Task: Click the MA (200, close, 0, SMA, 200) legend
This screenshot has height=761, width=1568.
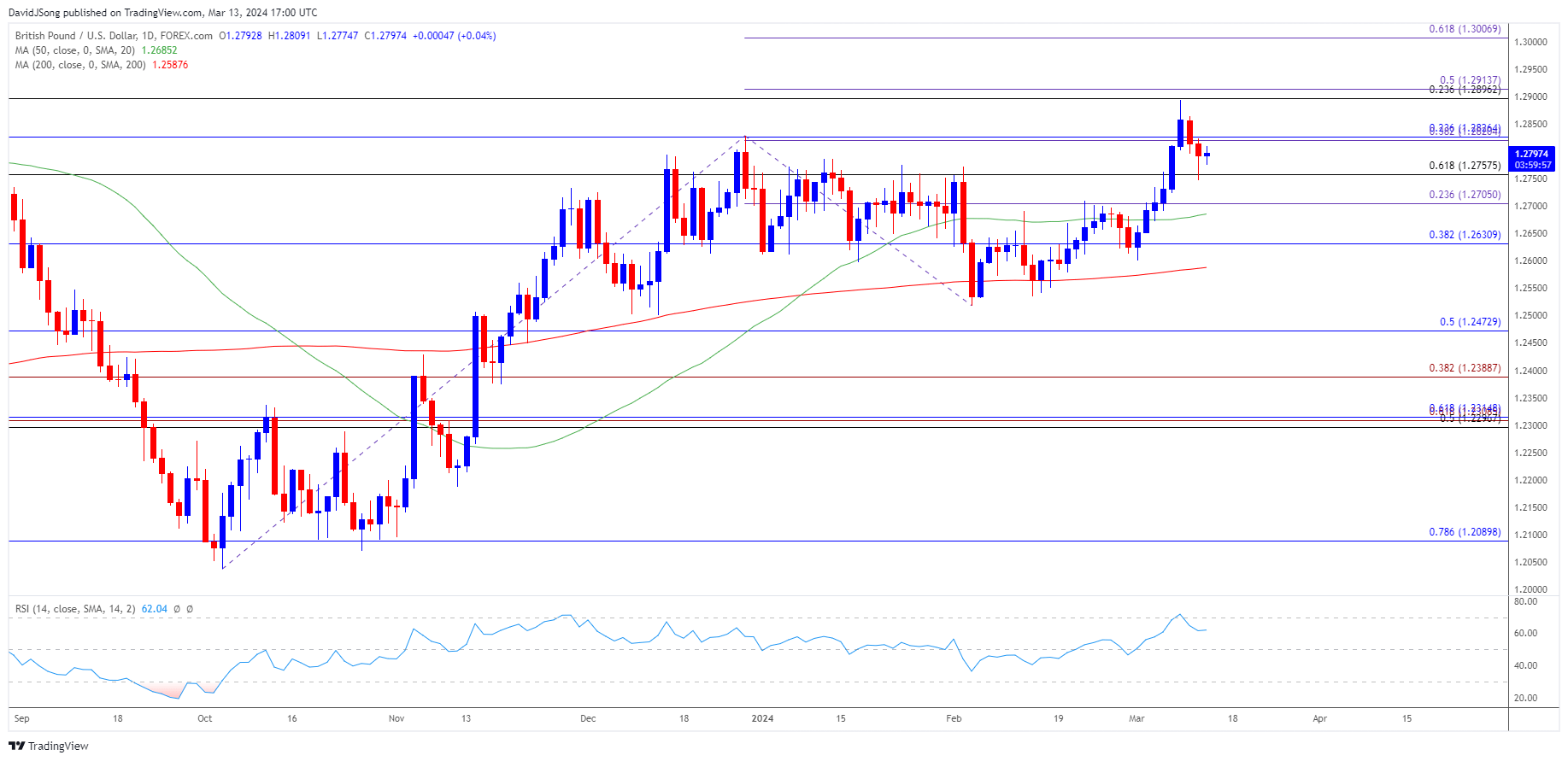Action: [81, 65]
